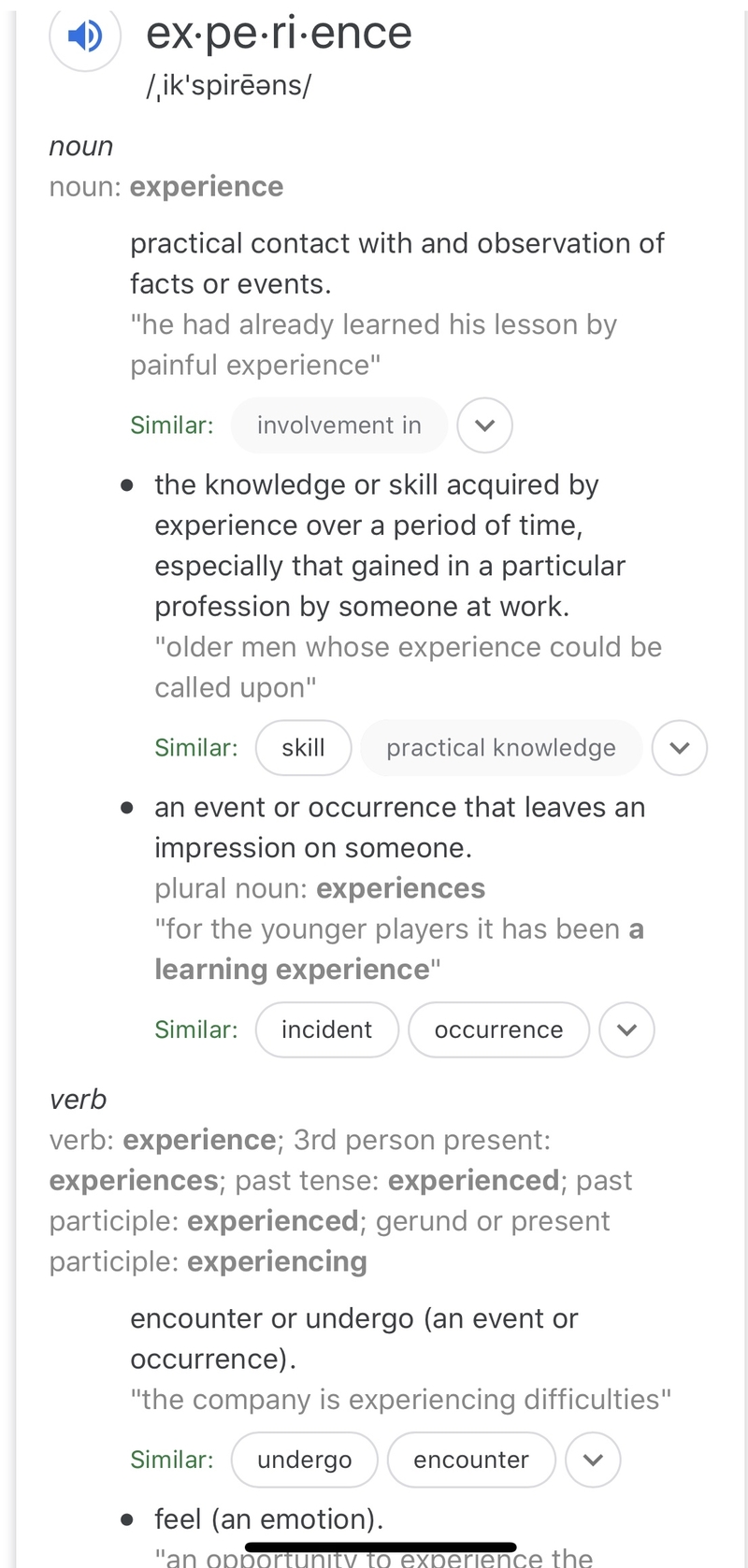
Task: Select the 'skill' synonym chip
Action: (303, 748)
